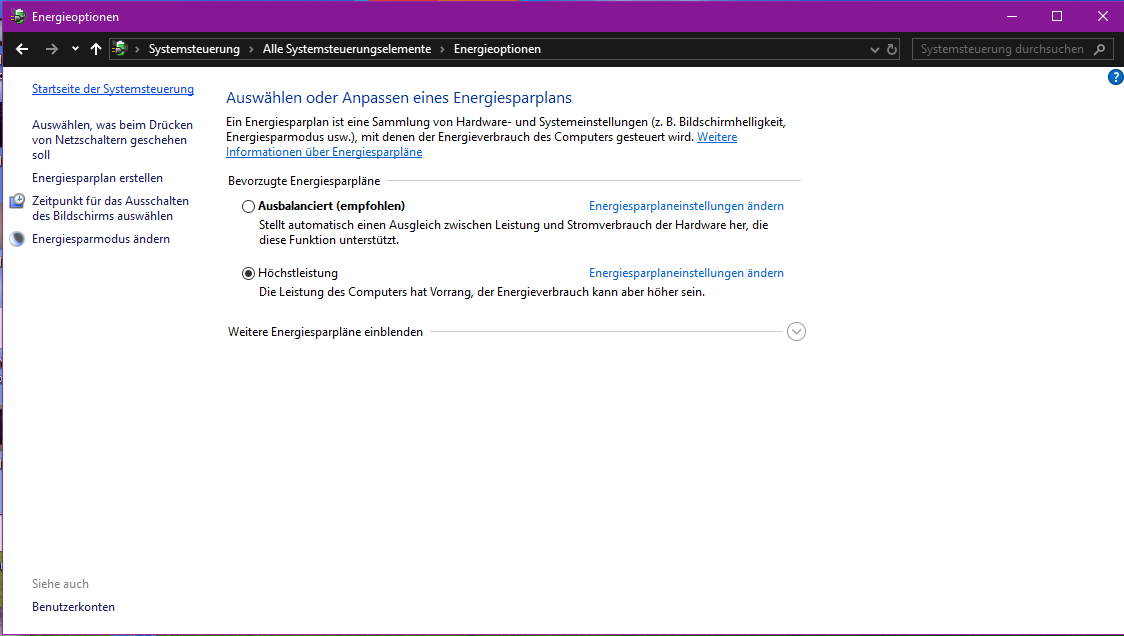The width and height of the screenshot is (1124, 636).
Task: Select the Höchstleistung radio button
Action: 248,273
